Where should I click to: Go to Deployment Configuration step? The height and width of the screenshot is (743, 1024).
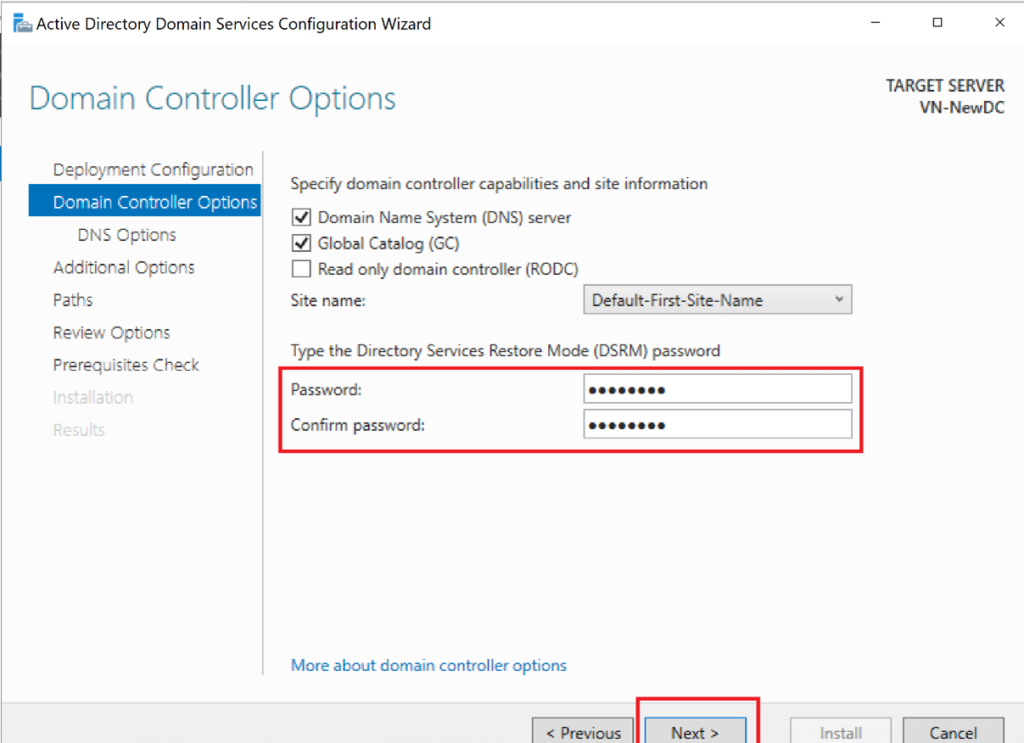point(153,170)
